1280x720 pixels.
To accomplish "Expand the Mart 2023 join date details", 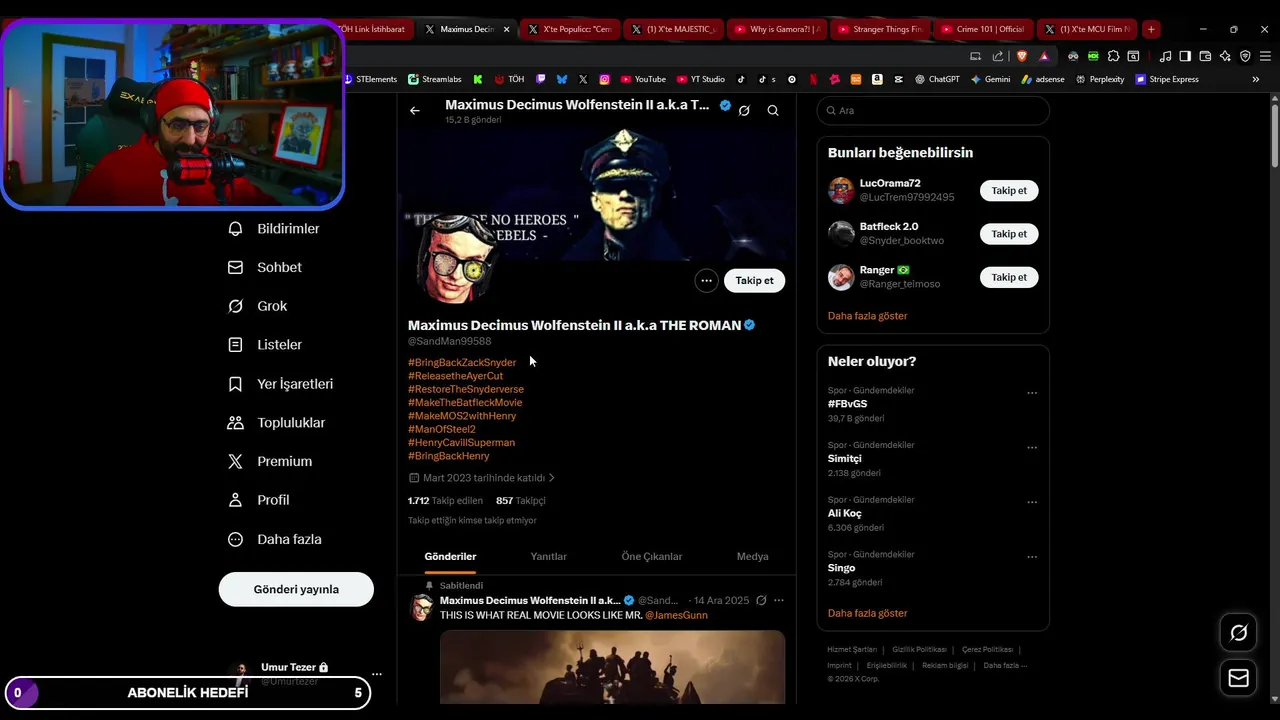I will coord(482,478).
